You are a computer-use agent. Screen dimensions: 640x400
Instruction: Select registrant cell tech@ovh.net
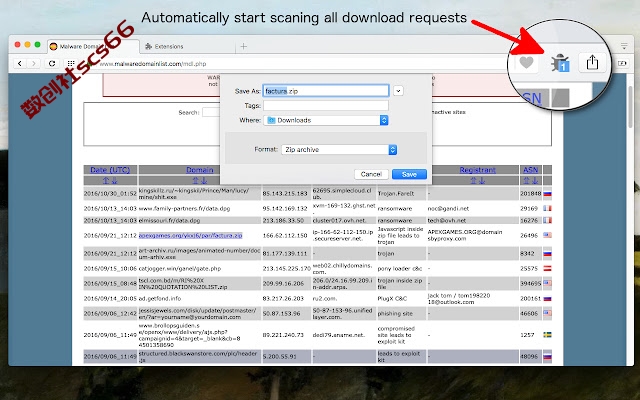tap(447, 220)
